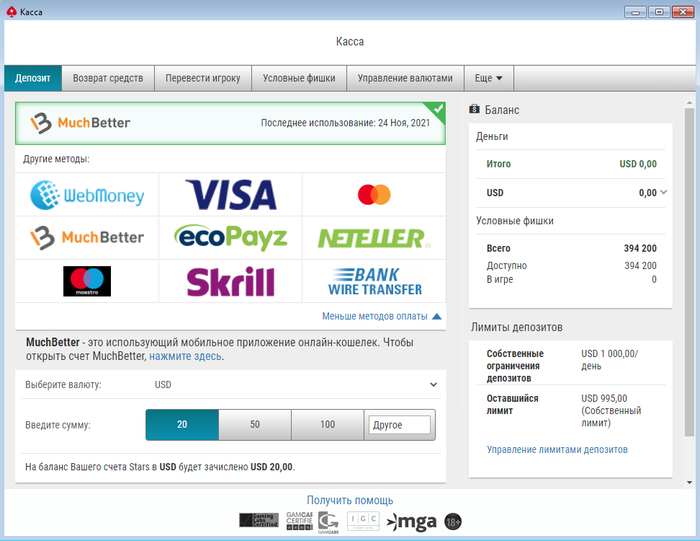The width and height of the screenshot is (700, 541).
Task: Click the Доступно 394 200 row
Action: [571, 266]
